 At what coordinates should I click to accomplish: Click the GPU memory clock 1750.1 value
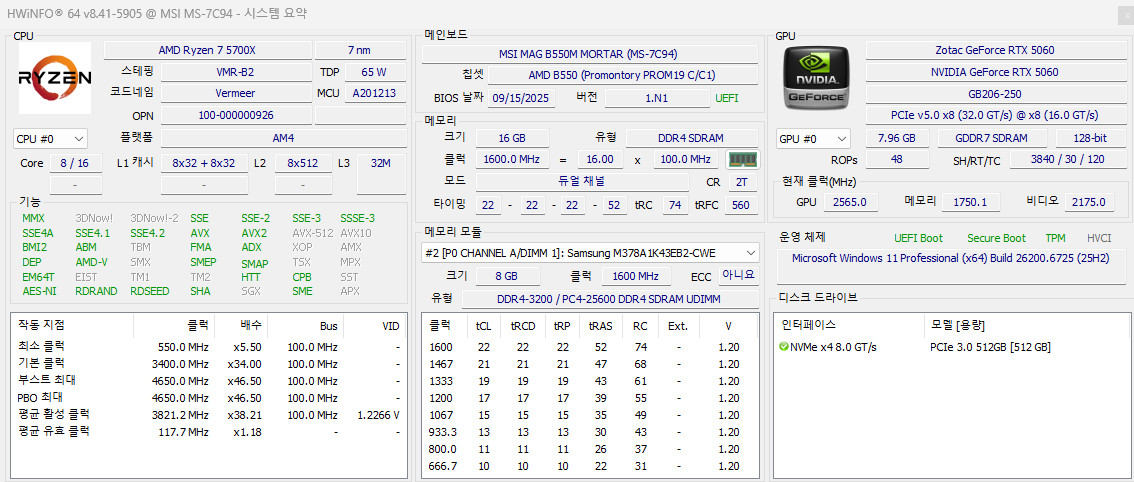click(x=970, y=202)
